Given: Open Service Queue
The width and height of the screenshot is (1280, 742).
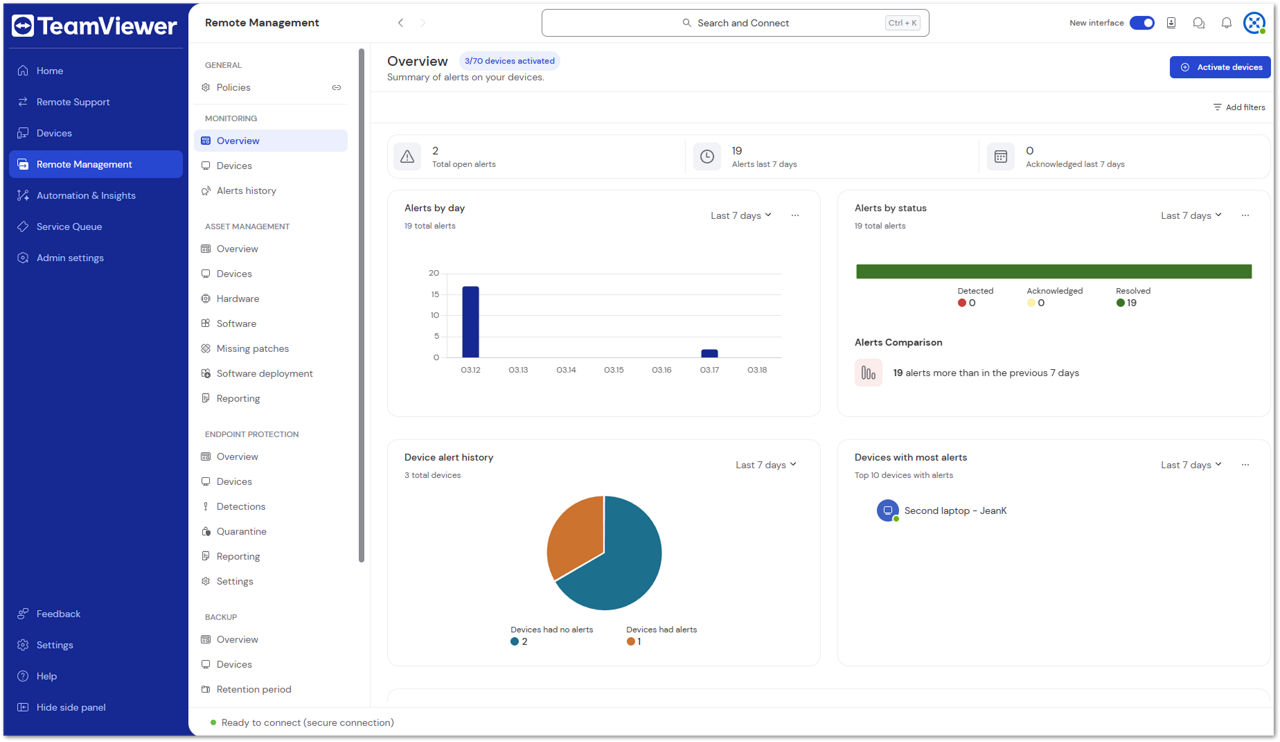Looking at the screenshot, I should tap(96, 227).
